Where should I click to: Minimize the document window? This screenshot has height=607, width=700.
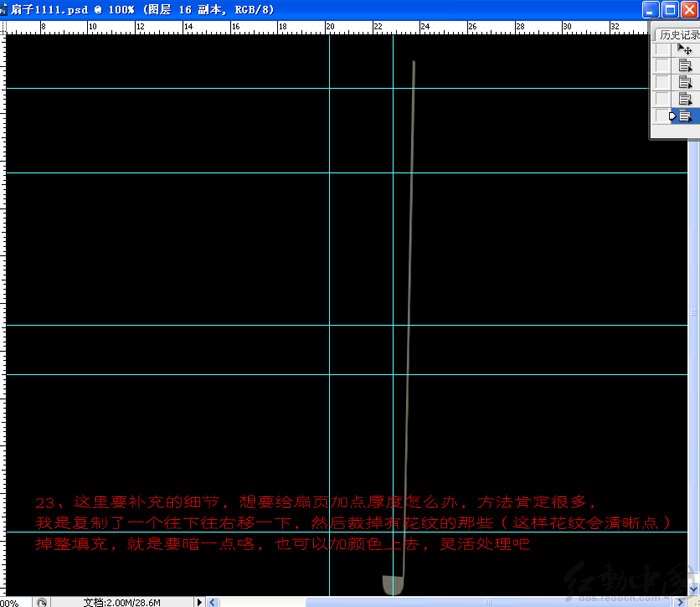tap(652, 9)
